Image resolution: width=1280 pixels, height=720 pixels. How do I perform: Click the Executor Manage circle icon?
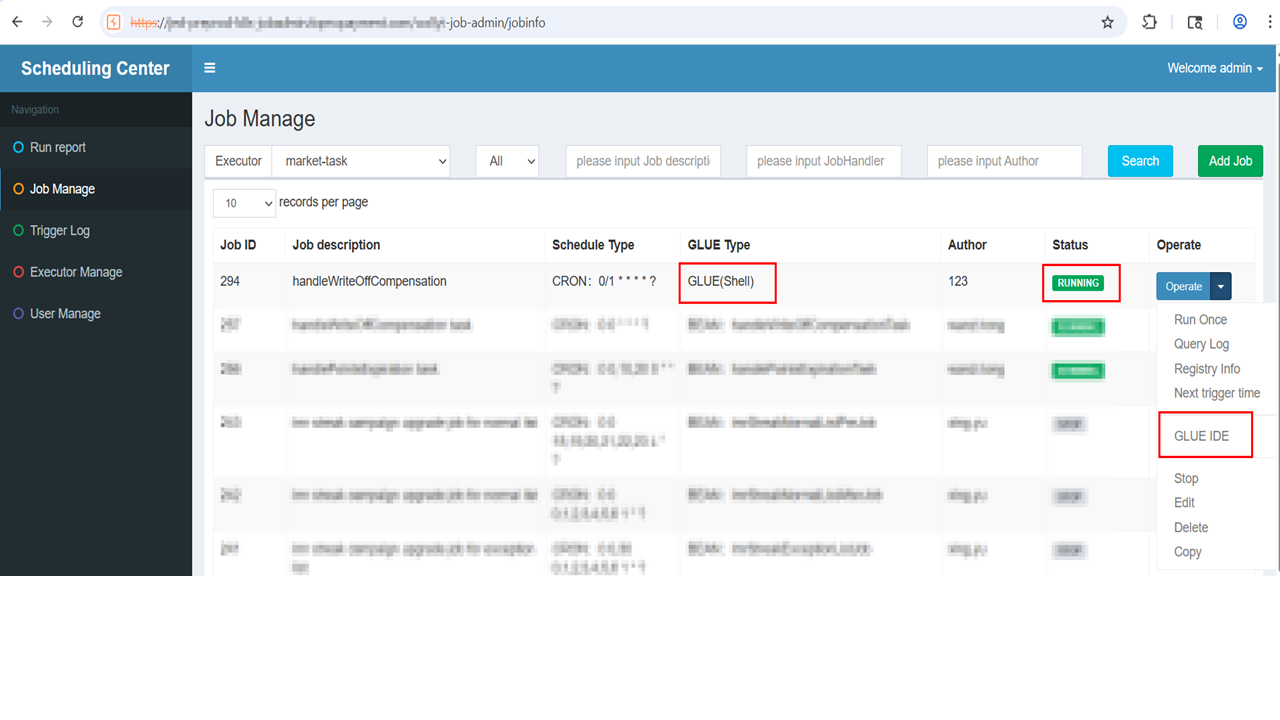[x=18, y=272]
